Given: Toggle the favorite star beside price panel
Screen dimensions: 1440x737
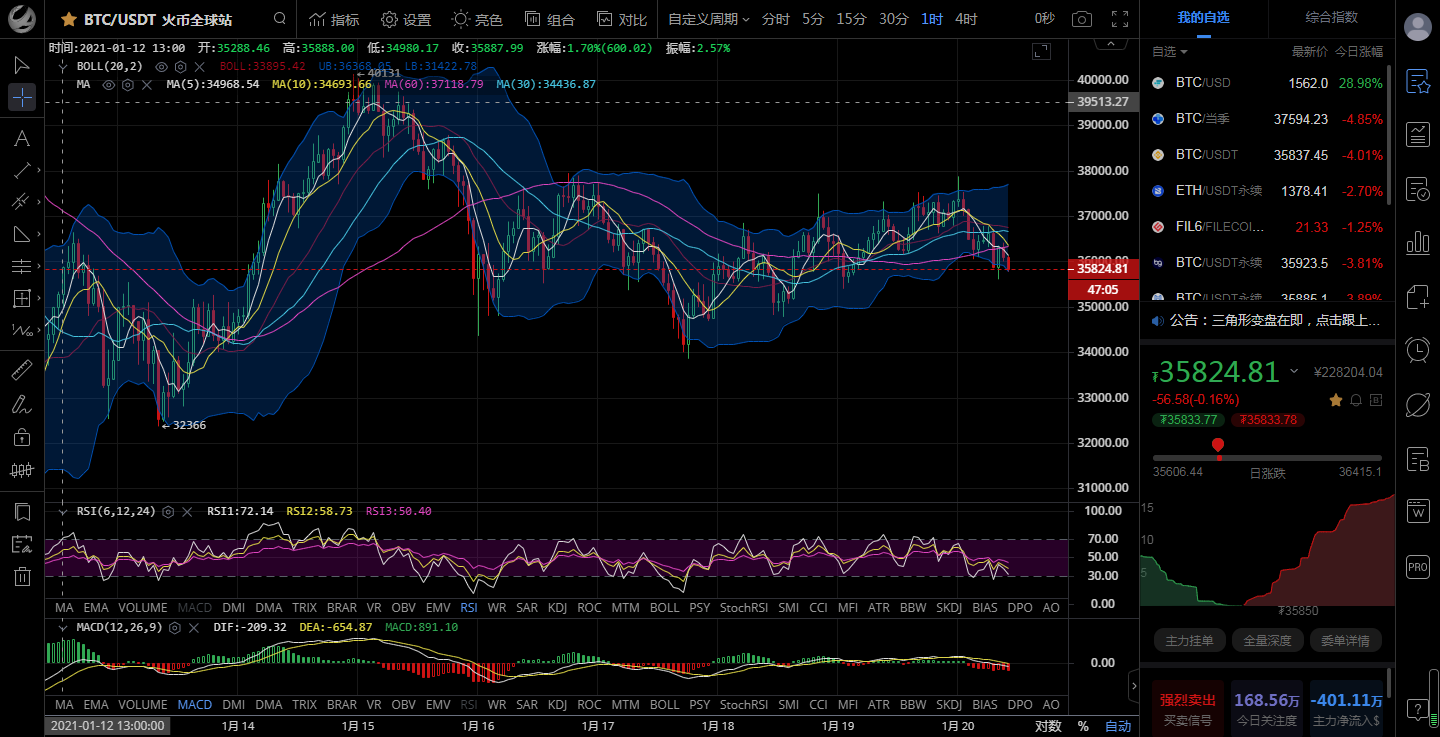Looking at the screenshot, I should [1336, 400].
